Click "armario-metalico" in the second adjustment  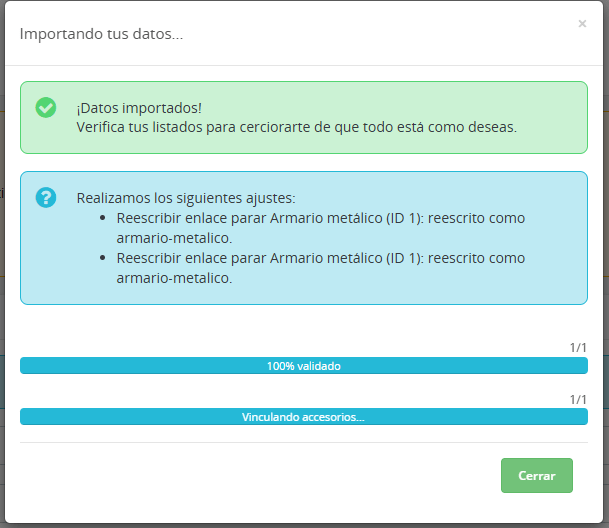tap(174, 278)
